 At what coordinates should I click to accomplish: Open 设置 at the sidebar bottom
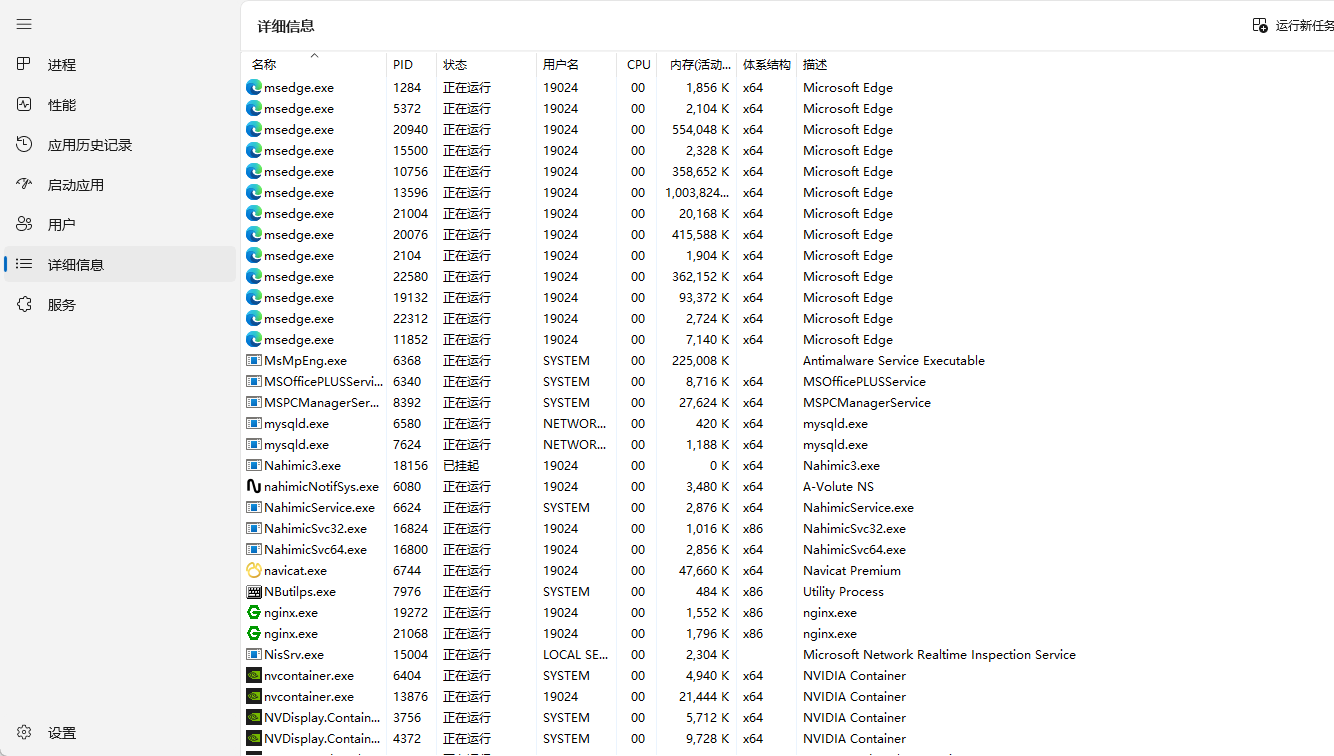[120, 732]
